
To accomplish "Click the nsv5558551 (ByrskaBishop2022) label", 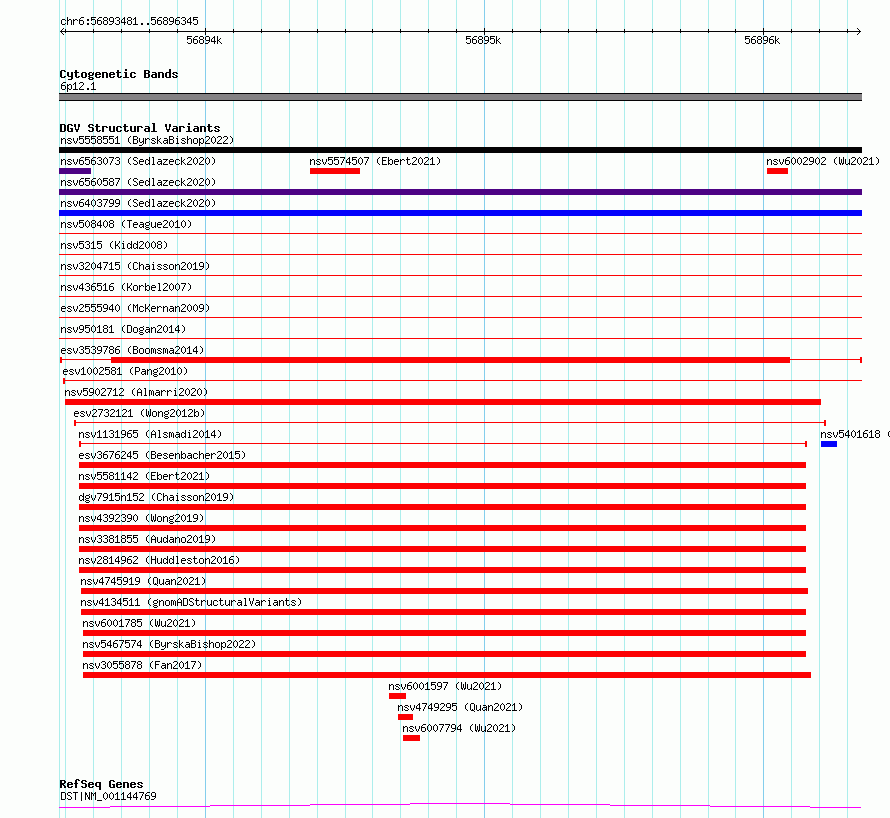I will coord(147,140).
